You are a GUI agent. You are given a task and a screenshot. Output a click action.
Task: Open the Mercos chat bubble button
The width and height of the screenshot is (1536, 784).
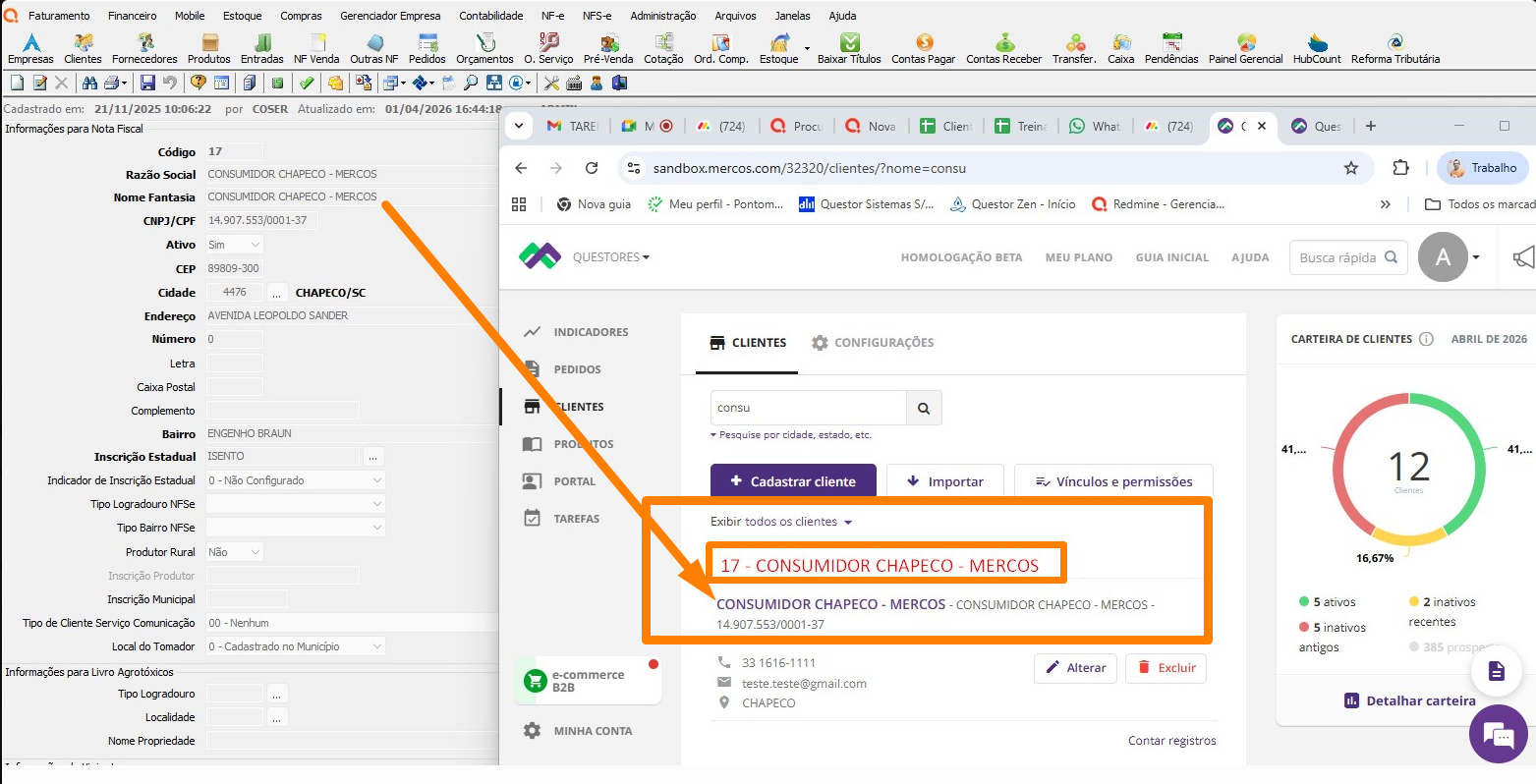pos(1499,734)
